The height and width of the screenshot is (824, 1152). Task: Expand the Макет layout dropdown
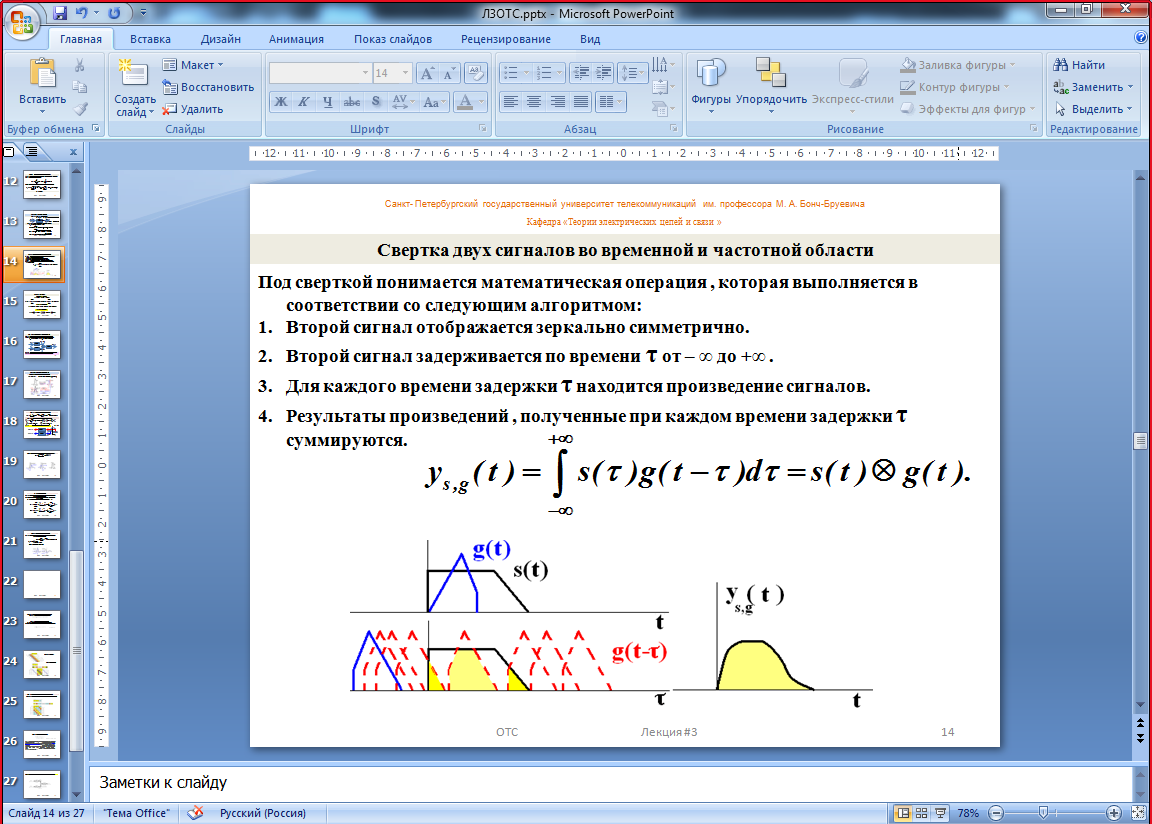click(196, 65)
